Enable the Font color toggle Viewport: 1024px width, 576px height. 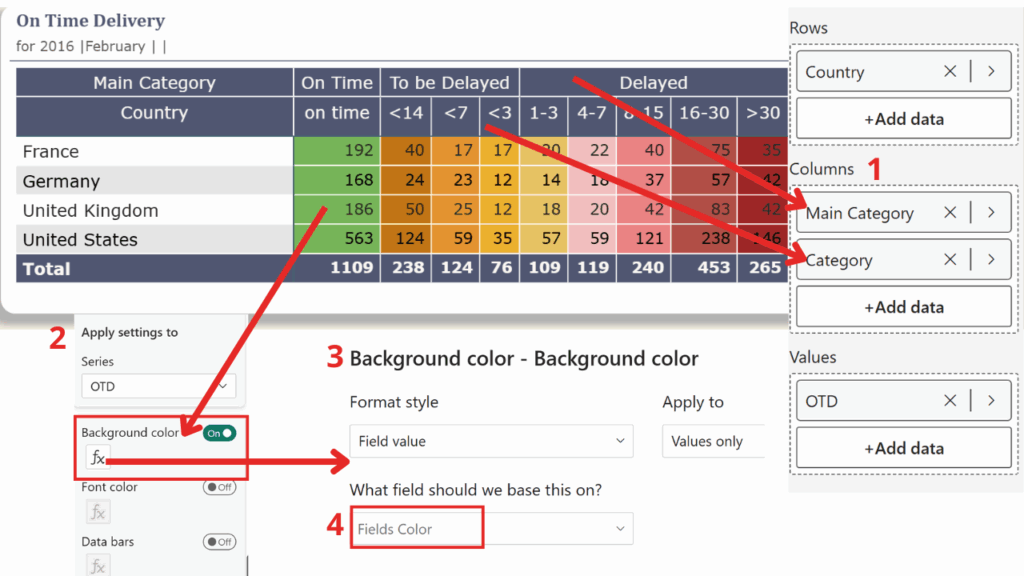[x=219, y=487]
